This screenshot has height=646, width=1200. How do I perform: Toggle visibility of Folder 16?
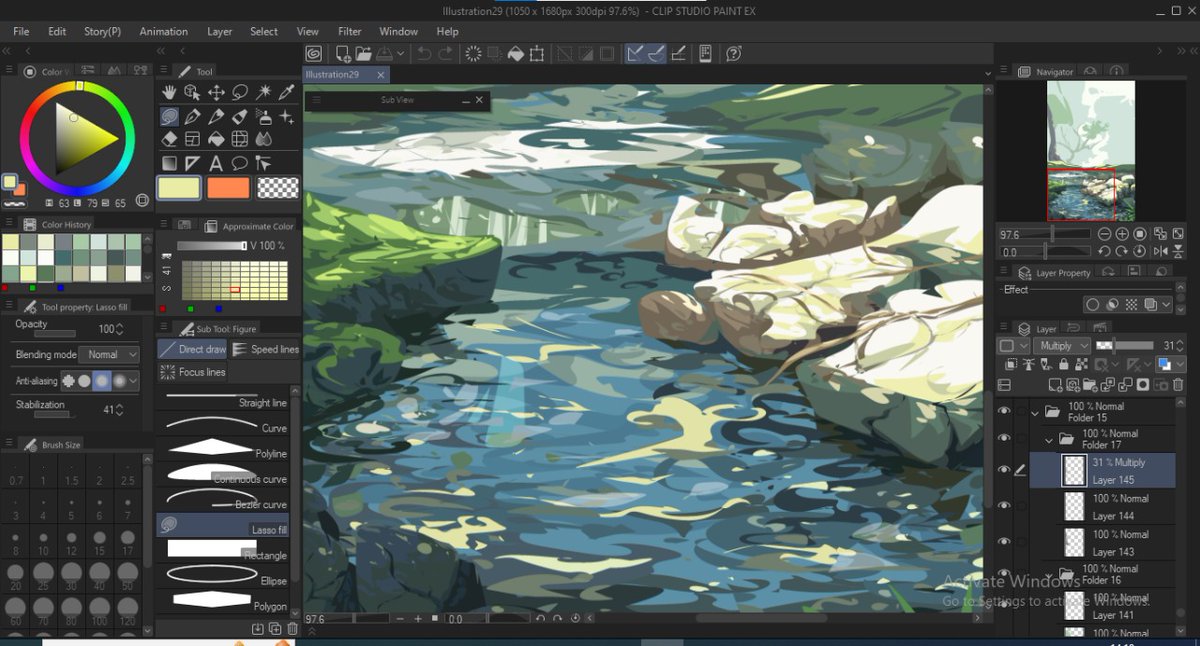(1004, 573)
